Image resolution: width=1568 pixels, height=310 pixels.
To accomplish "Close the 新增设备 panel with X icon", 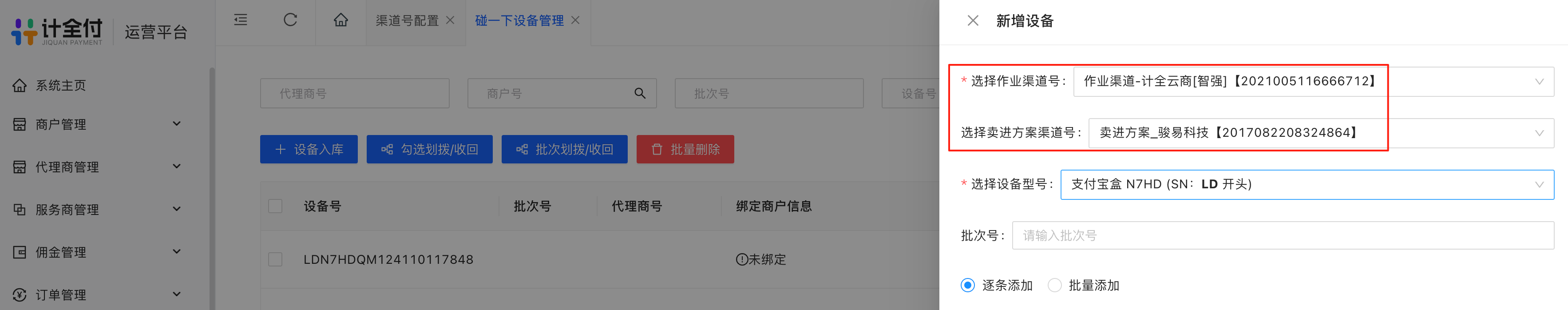I will [x=973, y=21].
